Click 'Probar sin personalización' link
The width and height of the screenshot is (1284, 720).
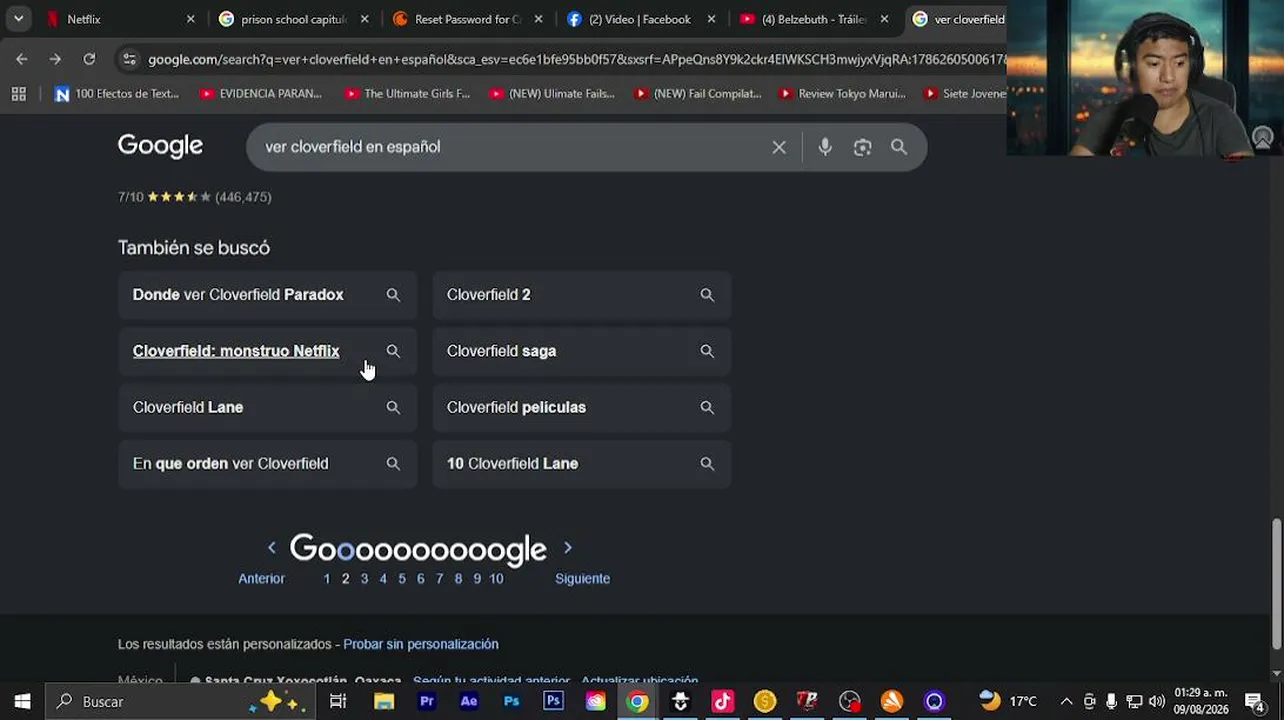pyautogui.click(x=421, y=644)
